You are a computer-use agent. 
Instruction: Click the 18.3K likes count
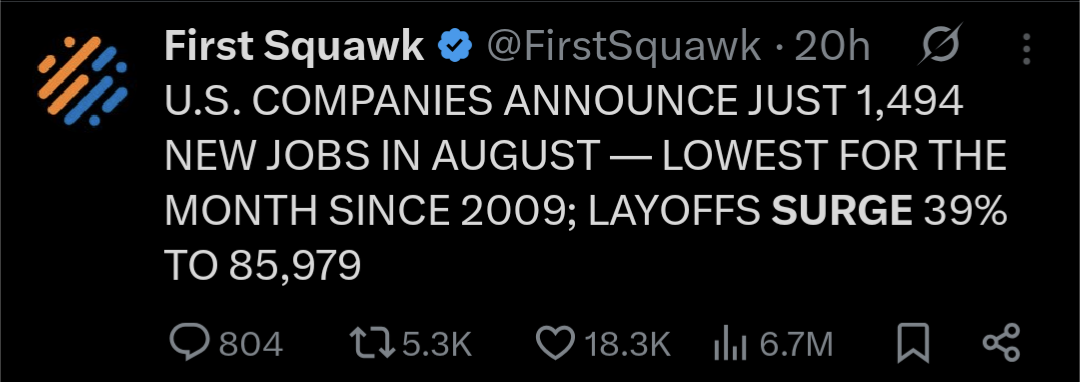(x=627, y=344)
